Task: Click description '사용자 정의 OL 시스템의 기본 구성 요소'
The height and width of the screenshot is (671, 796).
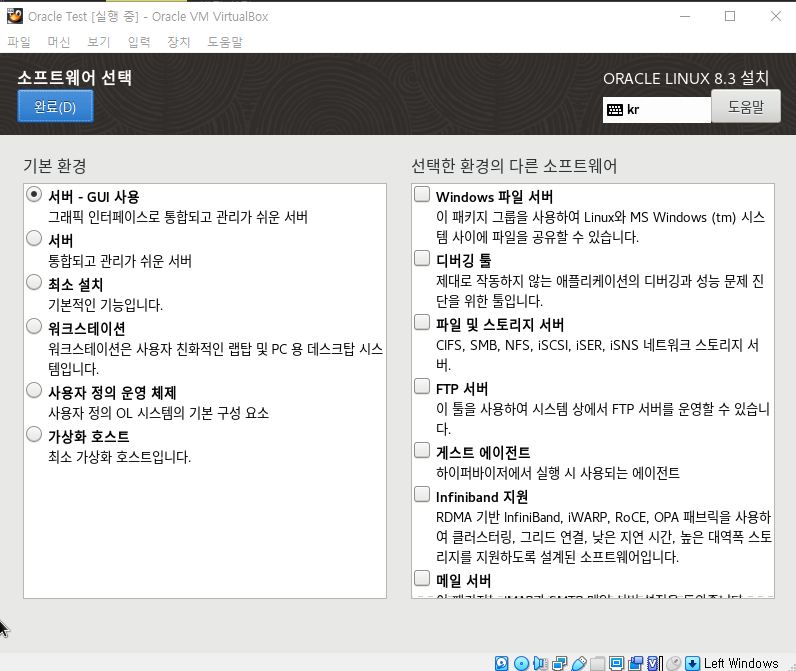Action: (158, 413)
